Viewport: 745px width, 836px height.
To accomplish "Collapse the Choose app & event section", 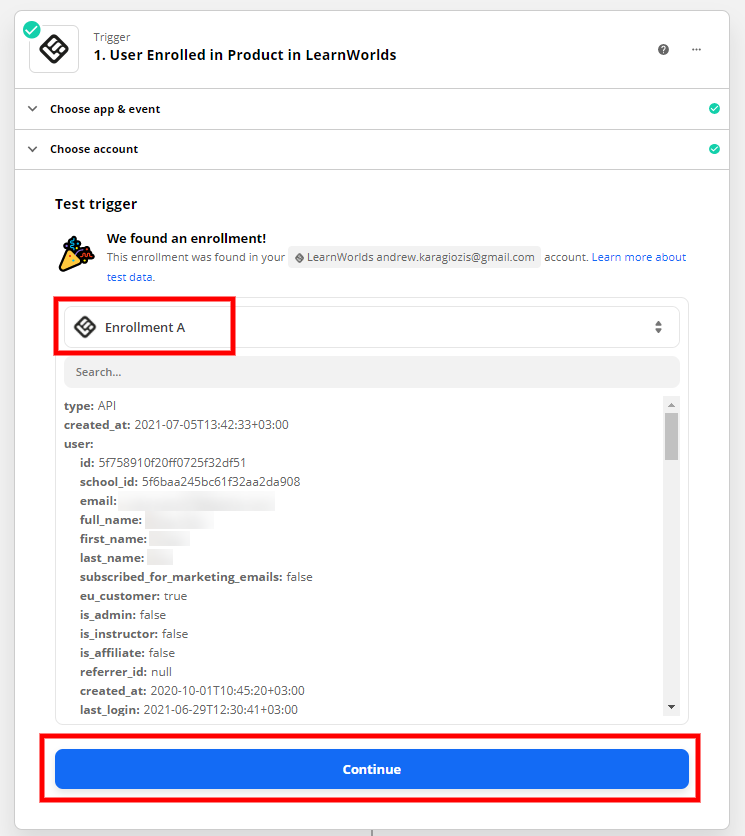I will (33, 109).
